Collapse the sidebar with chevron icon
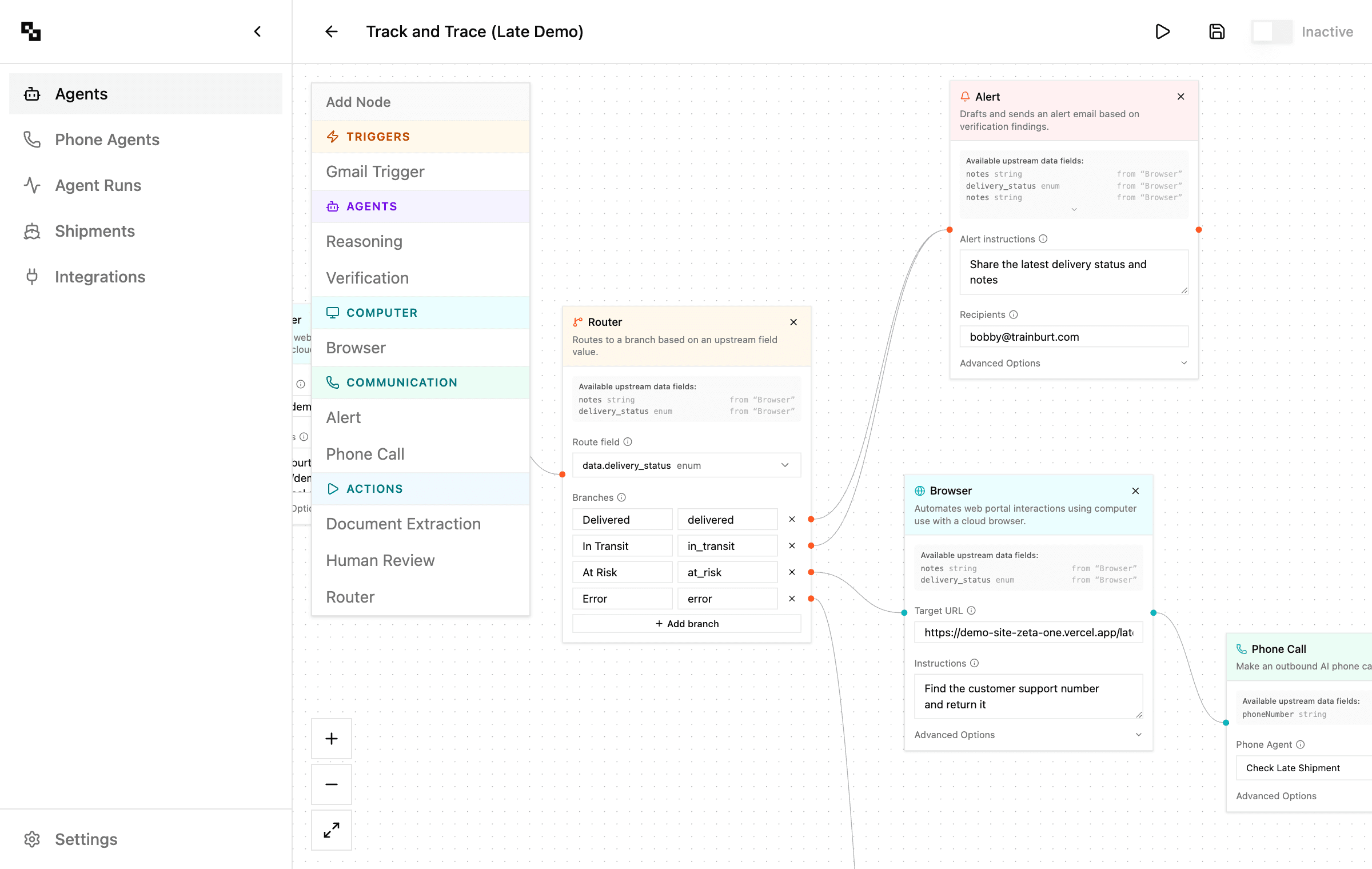This screenshot has height=869, width=1372. tap(257, 31)
